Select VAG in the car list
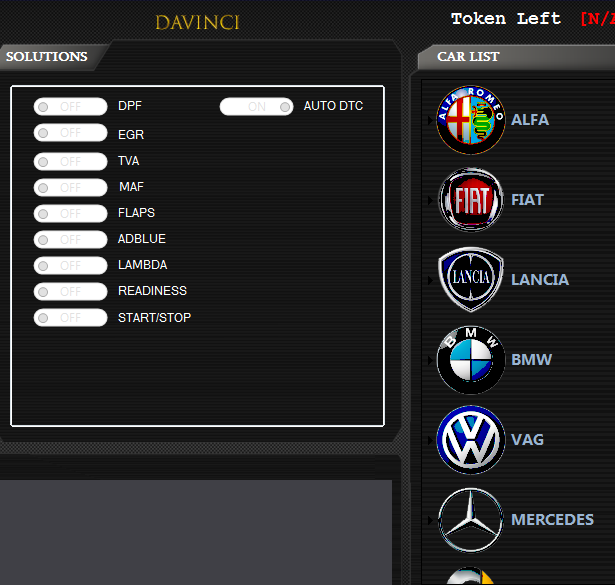Screen dimensions: 615x585 pyautogui.click(x=528, y=440)
